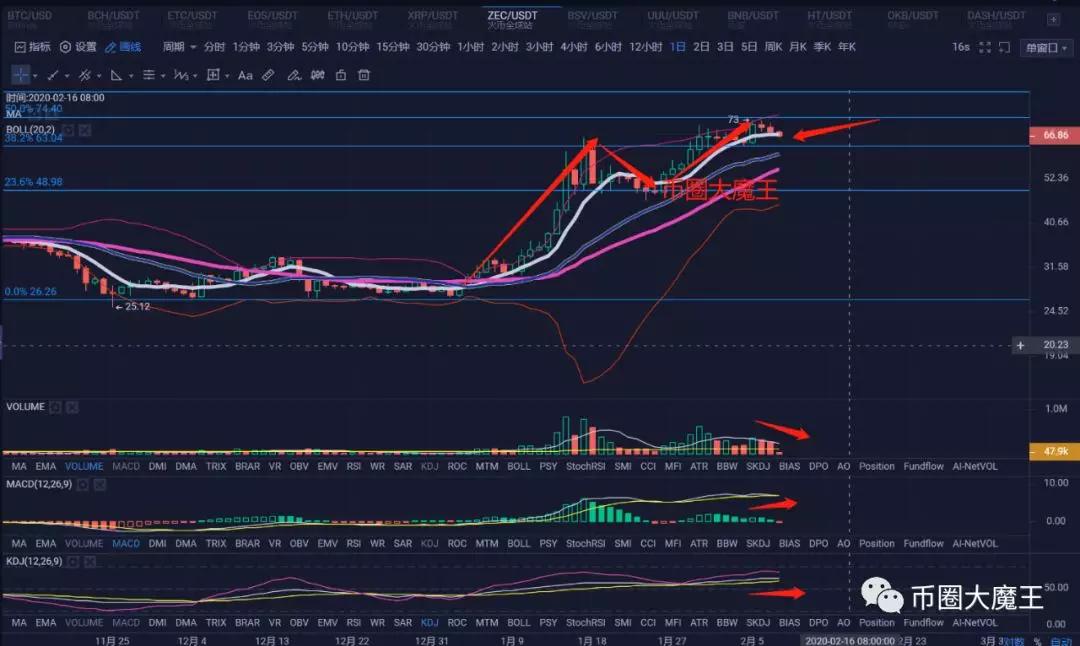Viewport: 1080px width, 646px height.
Task: Click the 2020-02-16 08:00:00 date marker
Action: tap(851, 640)
